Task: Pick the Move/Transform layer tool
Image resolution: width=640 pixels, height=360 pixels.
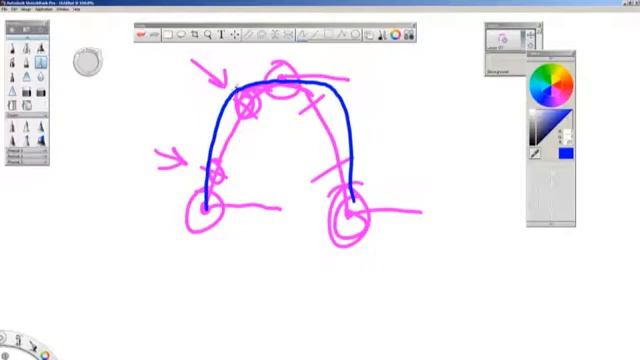Action: (x=234, y=35)
